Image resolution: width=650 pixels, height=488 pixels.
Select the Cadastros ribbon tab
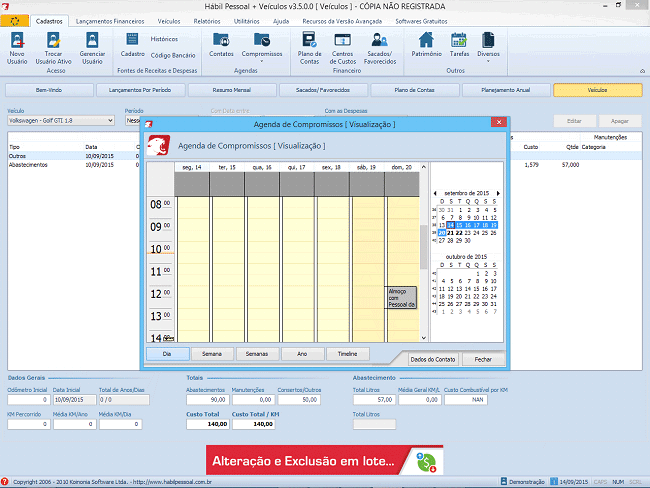point(49,21)
